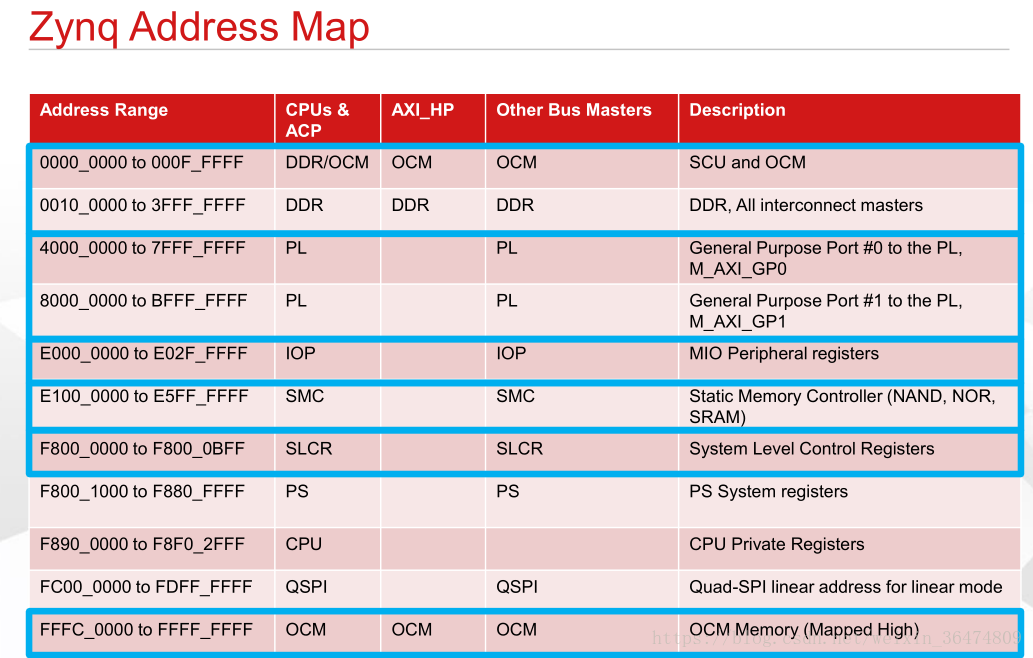Viewport: 1033px width, 658px height.
Task: Click 'IOP' in CPUs & ACP column
Action: [x=300, y=354]
